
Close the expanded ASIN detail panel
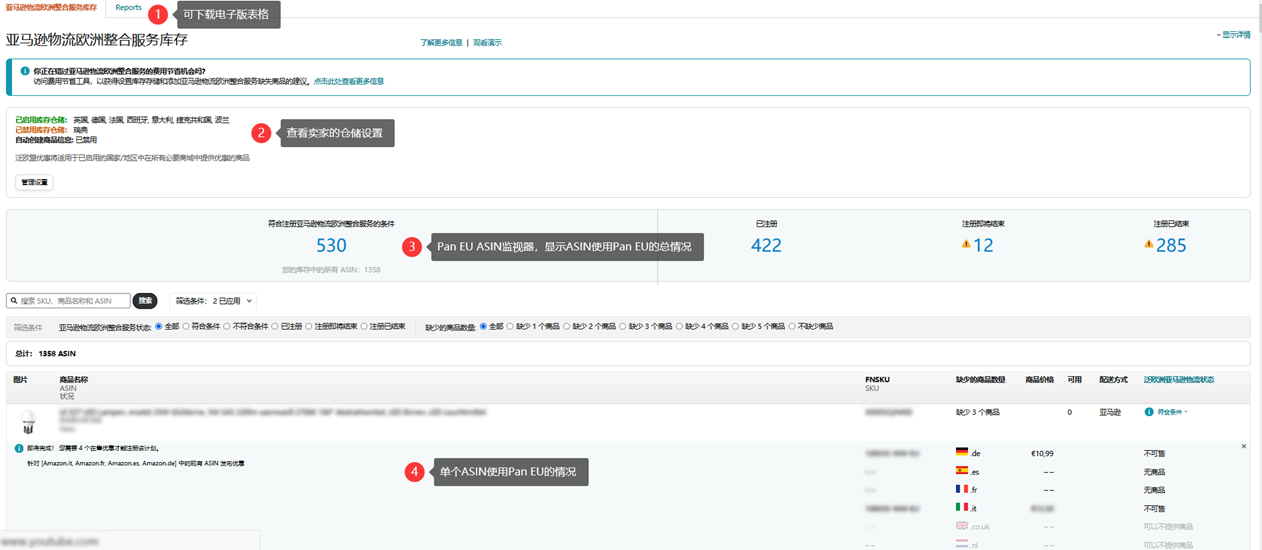(1244, 446)
